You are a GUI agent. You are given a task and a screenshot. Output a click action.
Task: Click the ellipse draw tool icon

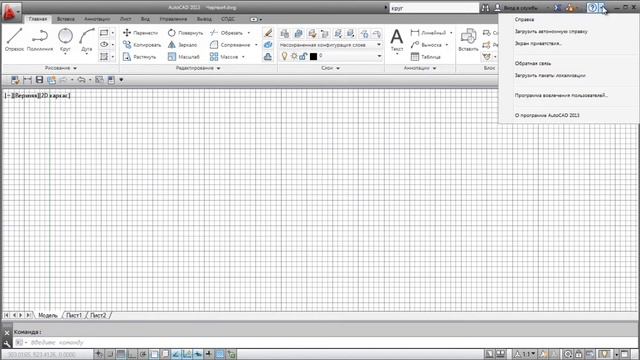[x=104, y=44]
